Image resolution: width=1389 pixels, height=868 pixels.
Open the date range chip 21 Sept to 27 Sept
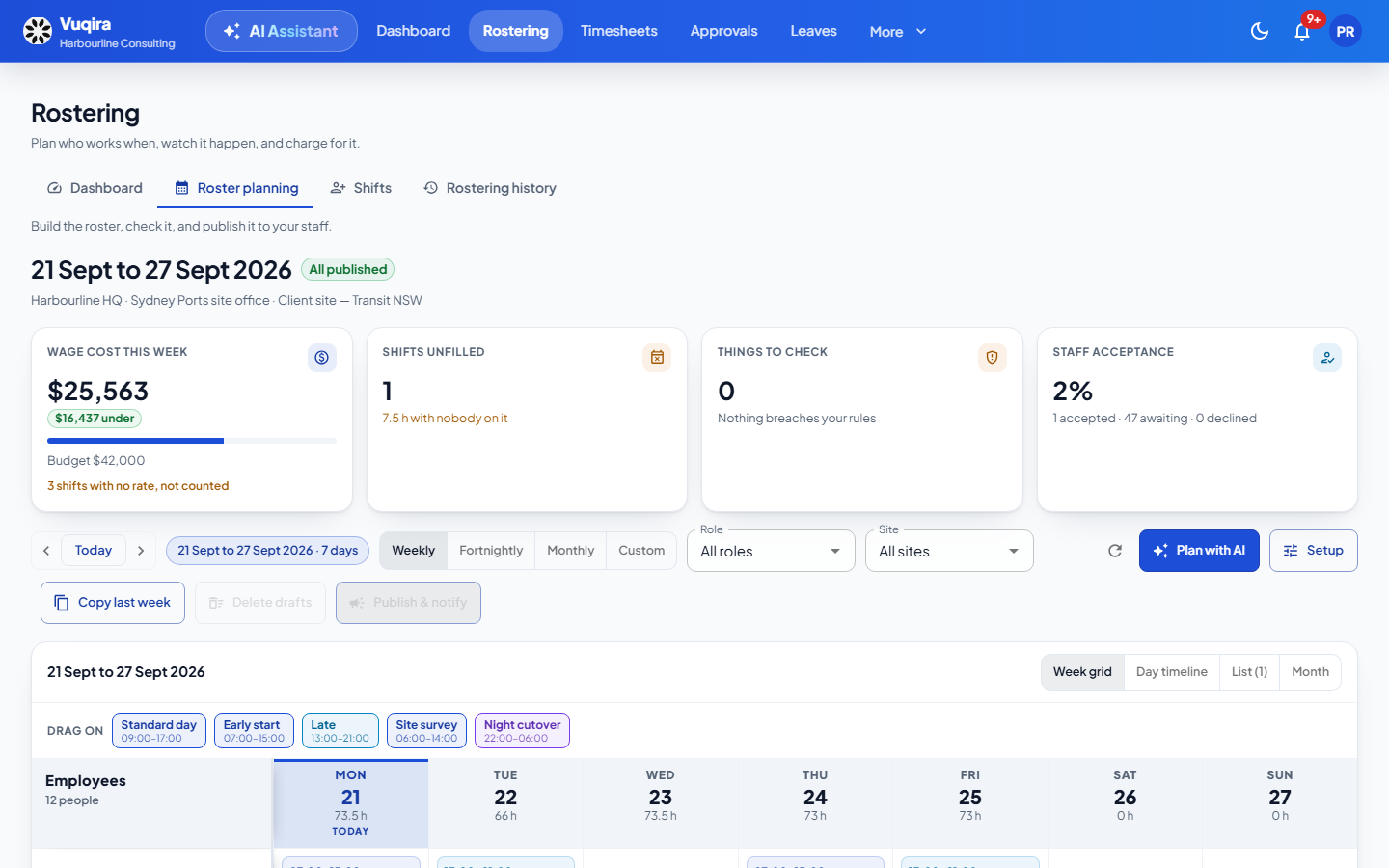[x=267, y=551]
